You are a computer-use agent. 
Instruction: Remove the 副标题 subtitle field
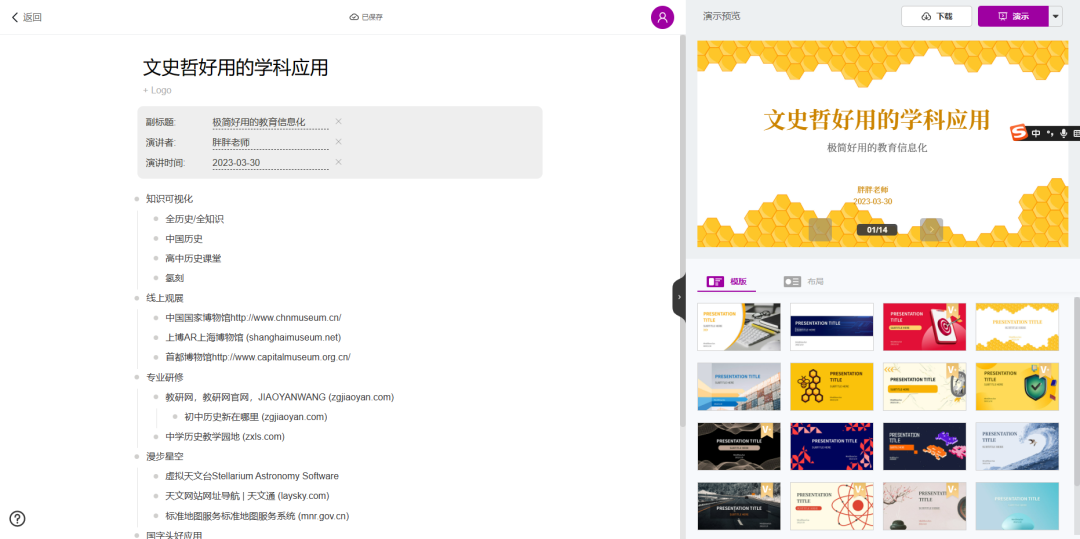338,122
